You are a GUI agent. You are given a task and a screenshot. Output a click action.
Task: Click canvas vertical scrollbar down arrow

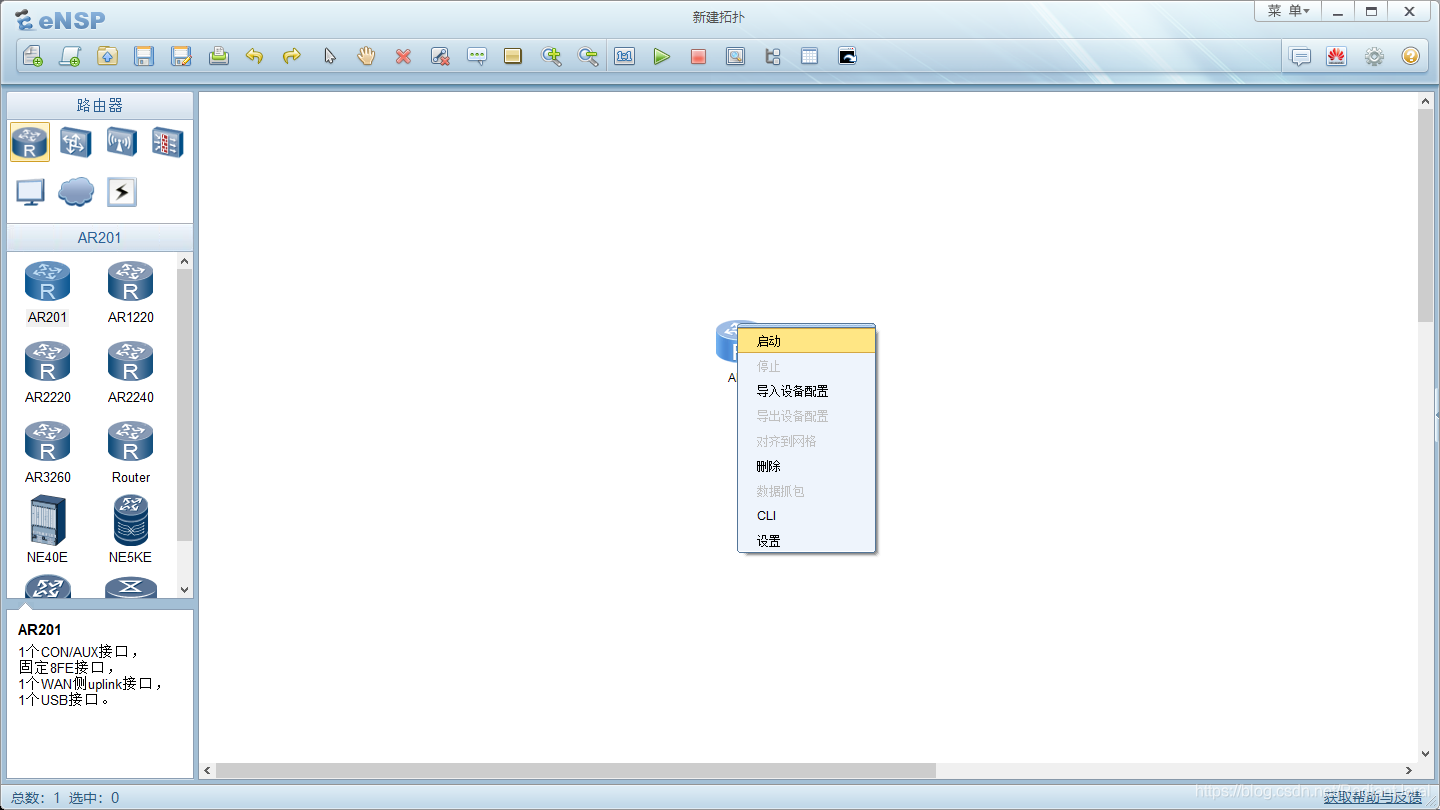click(1426, 754)
